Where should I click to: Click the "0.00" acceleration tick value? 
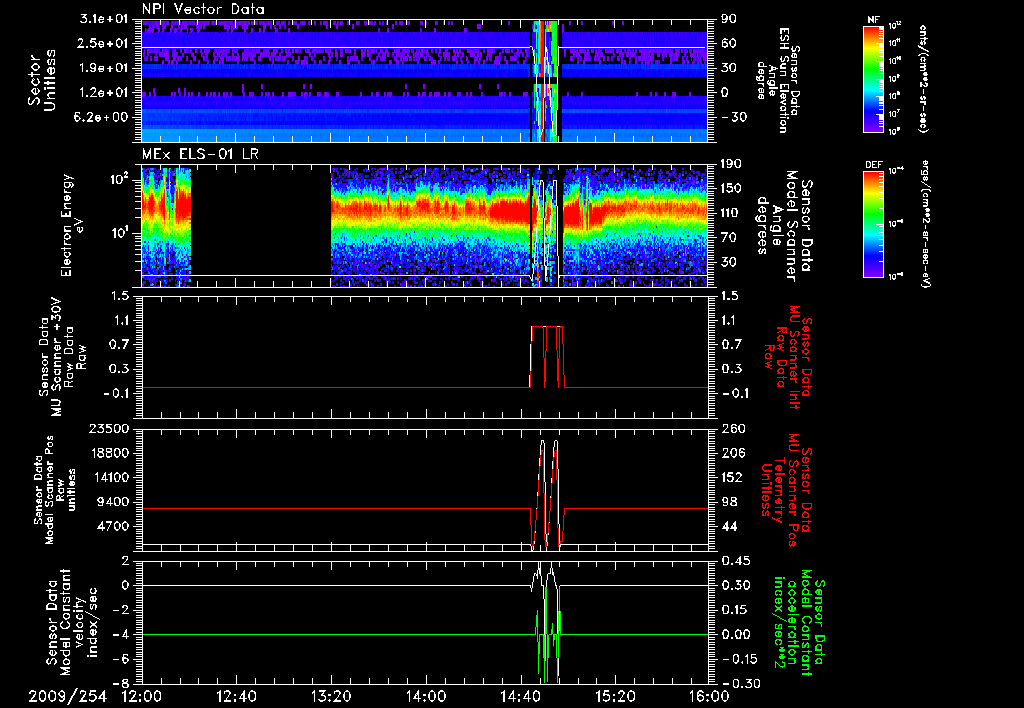tap(735, 634)
